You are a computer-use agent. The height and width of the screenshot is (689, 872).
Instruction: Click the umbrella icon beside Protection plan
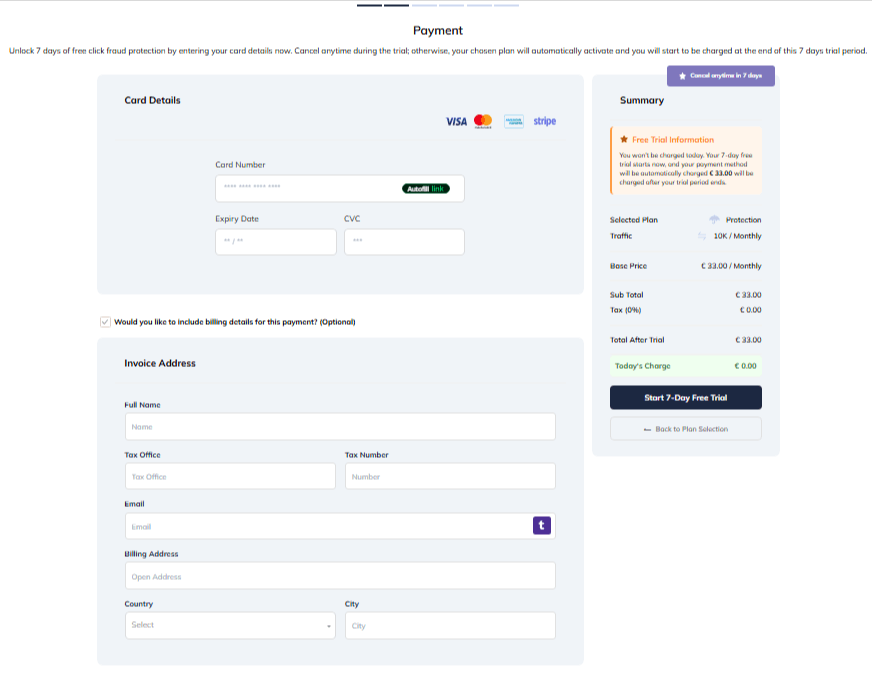[714, 219]
